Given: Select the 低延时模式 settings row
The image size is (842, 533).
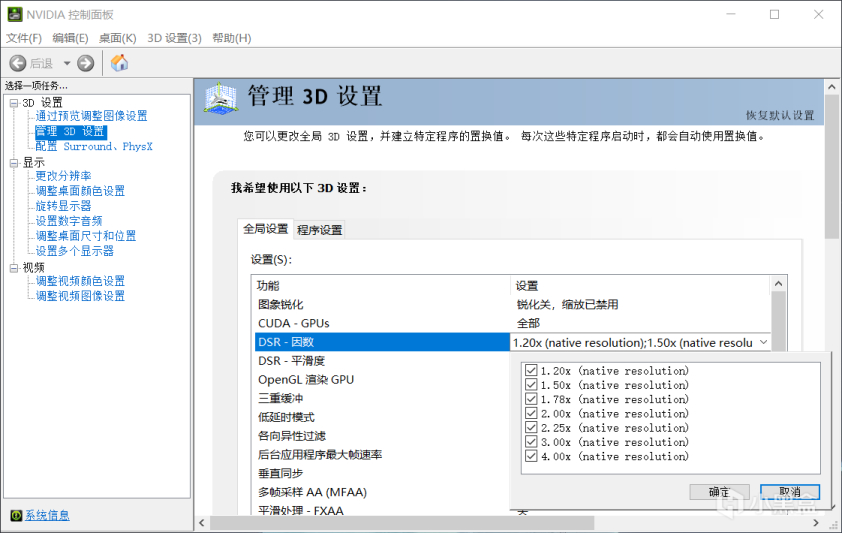Looking at the screenshot, I should point(381,417).
